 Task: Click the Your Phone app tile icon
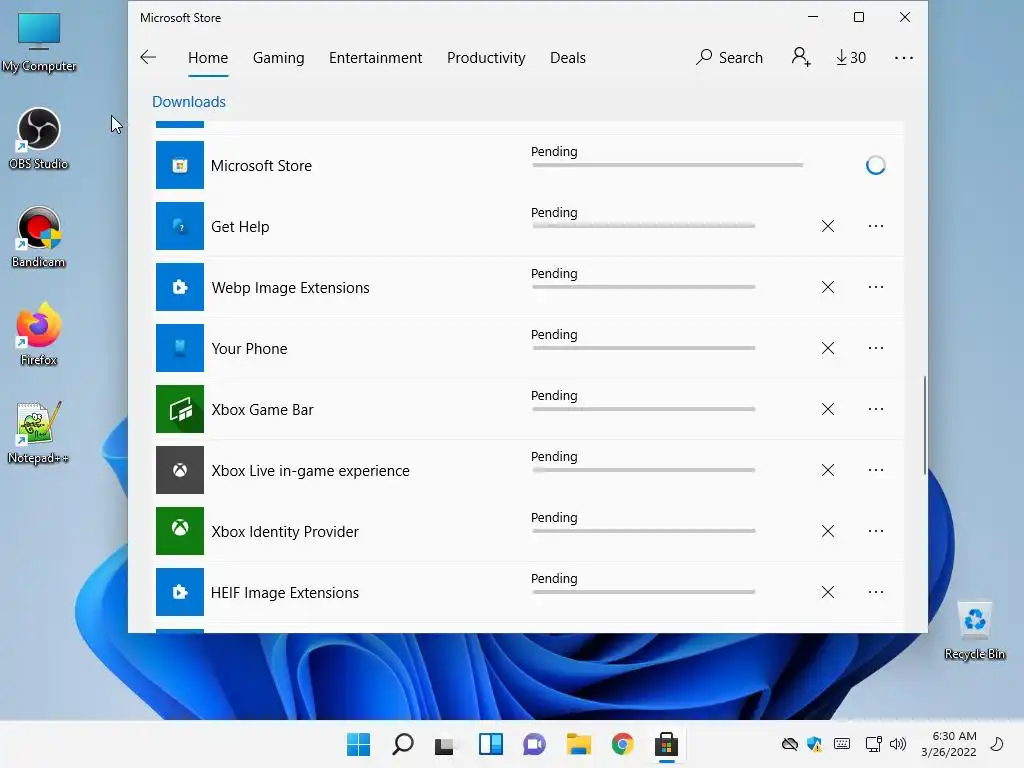[180, 348]
